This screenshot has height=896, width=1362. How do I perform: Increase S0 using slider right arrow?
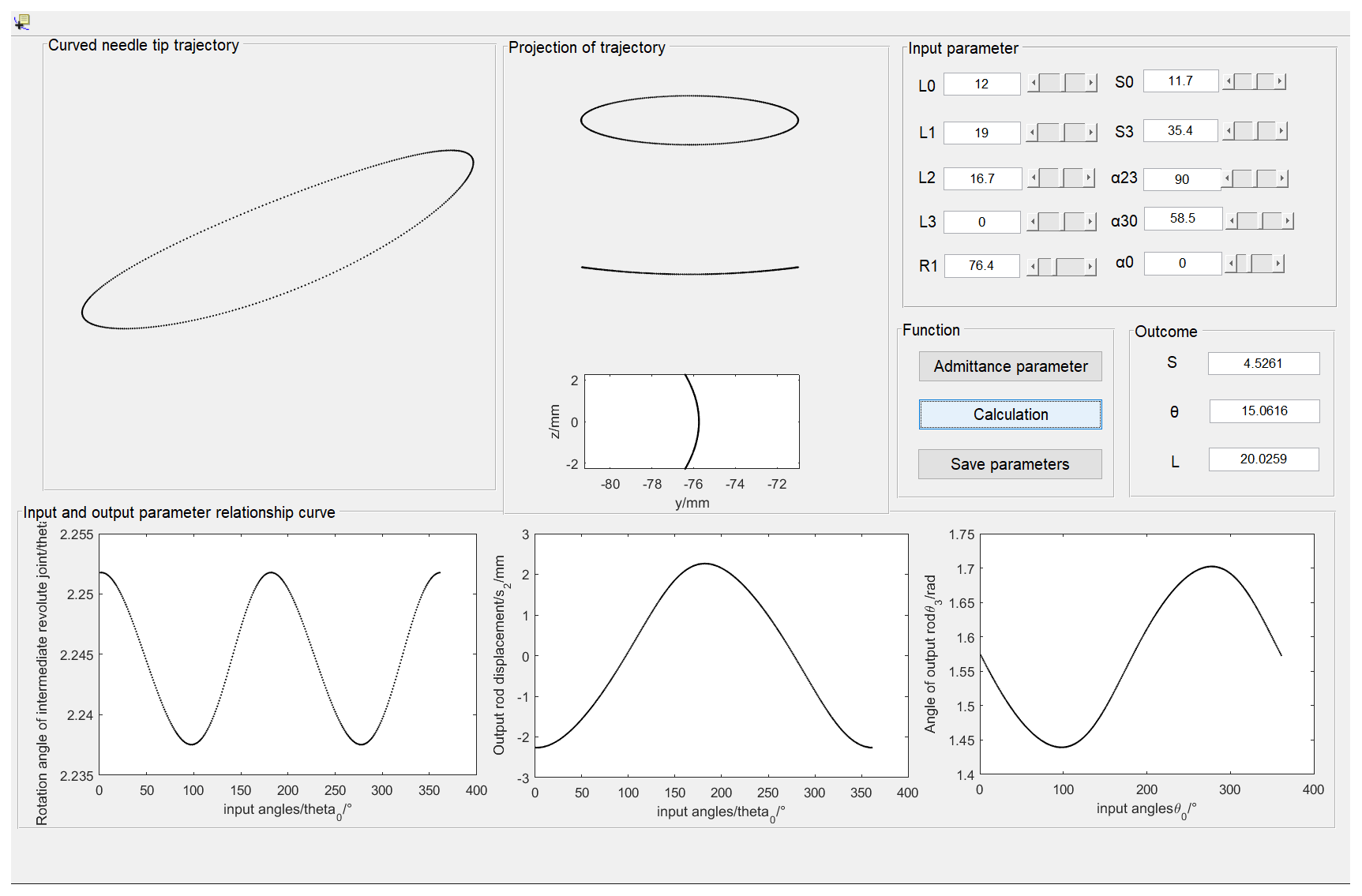pyautogui.click(x=1280, y=81)
